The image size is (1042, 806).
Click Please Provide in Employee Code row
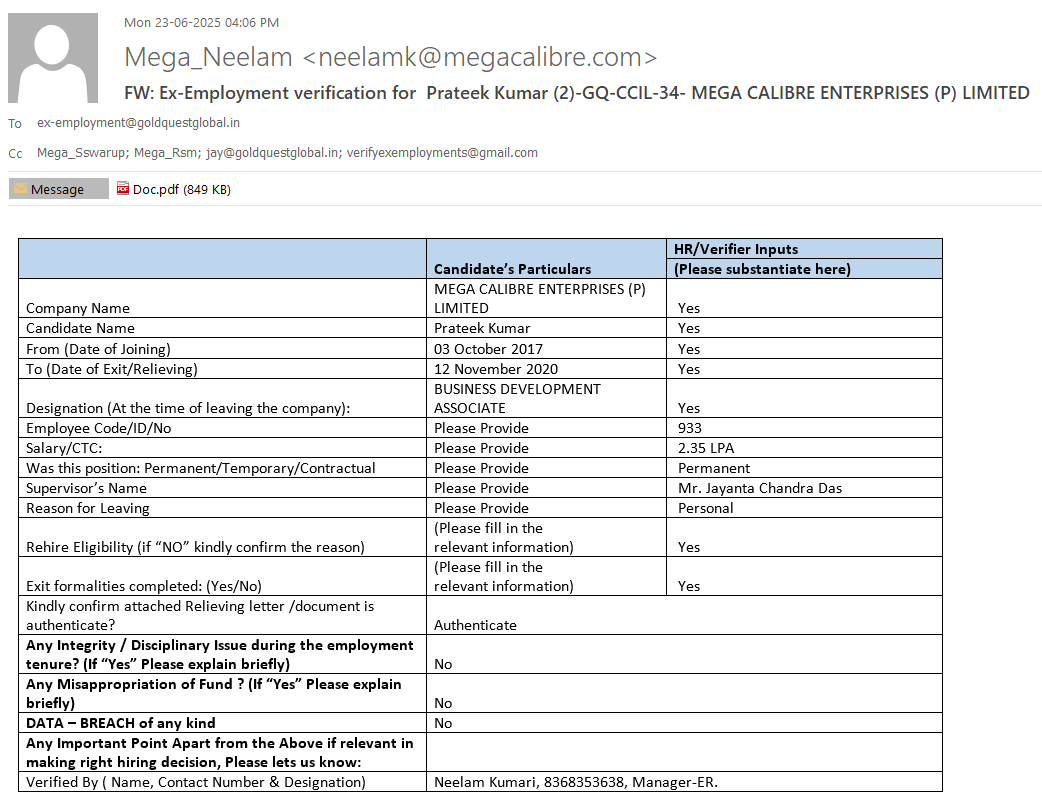[481, 428]
